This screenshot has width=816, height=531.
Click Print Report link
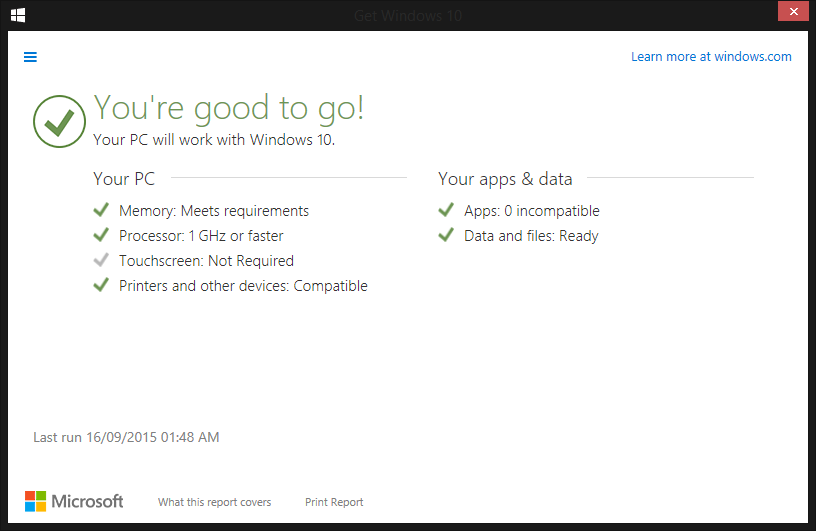pyautogui.click(x=334, y=502)
